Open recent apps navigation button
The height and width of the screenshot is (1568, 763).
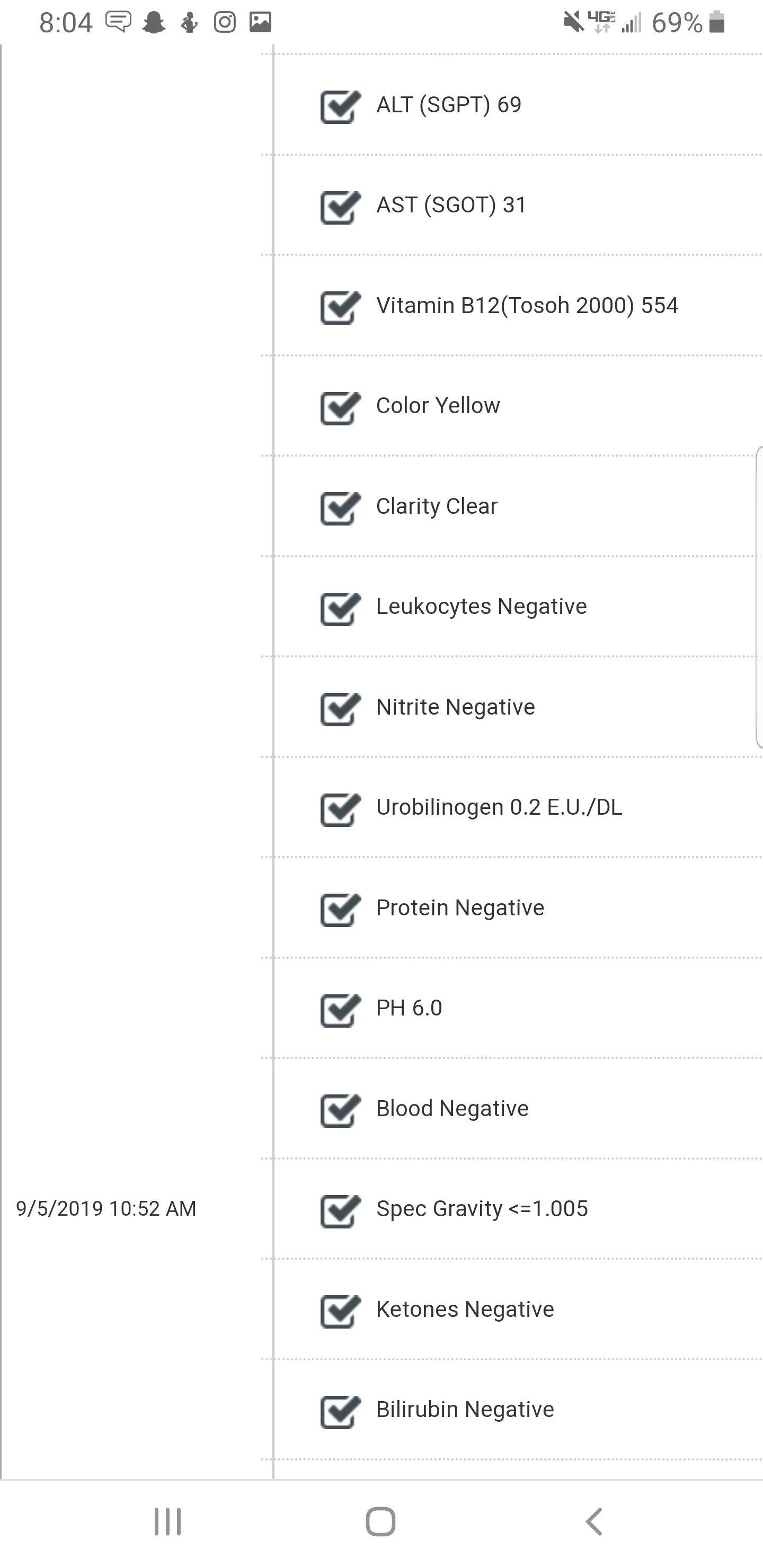(167, 1522)
